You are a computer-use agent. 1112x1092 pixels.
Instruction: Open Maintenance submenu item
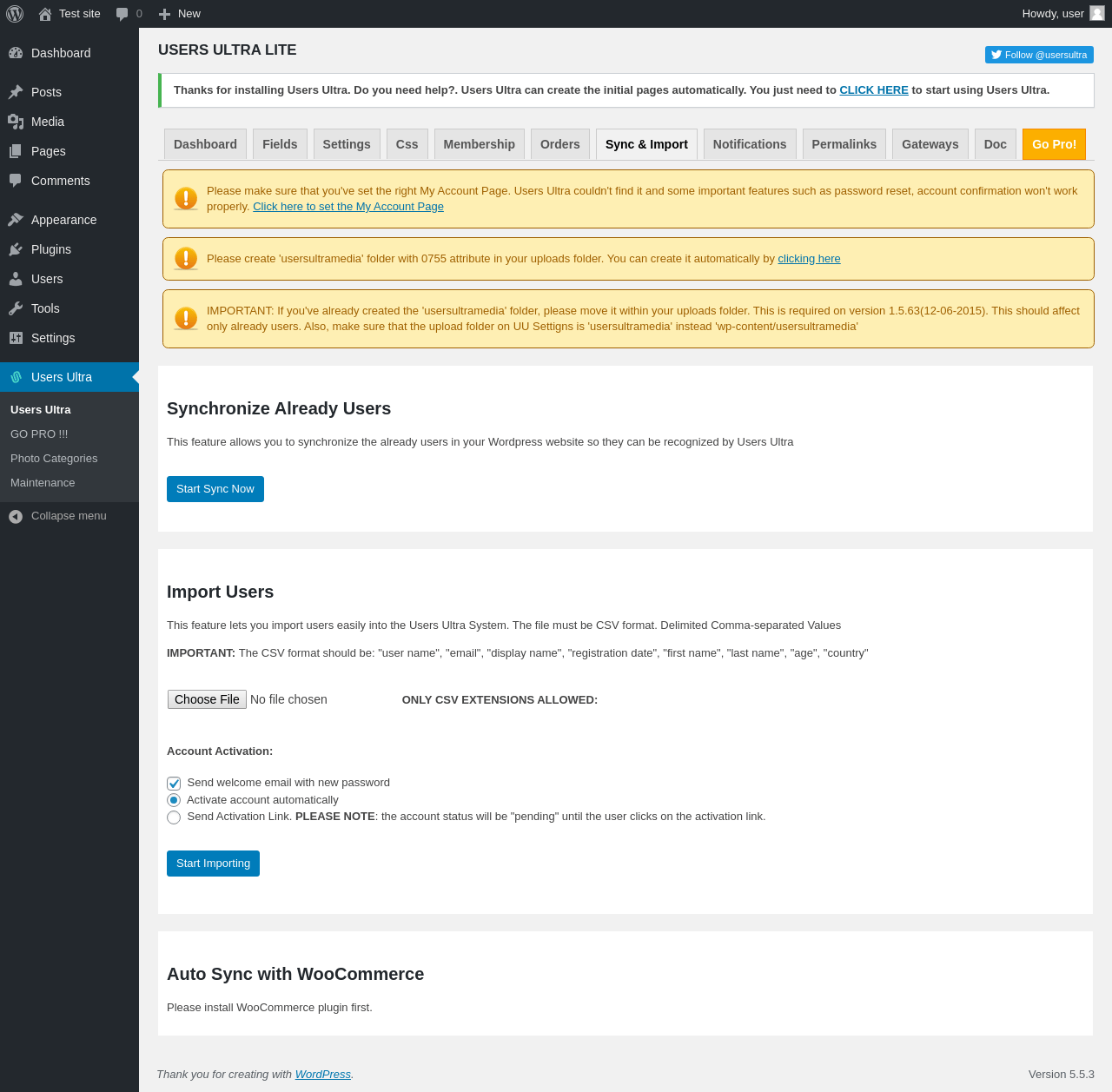pyautogui.click(x=69, y=483)
